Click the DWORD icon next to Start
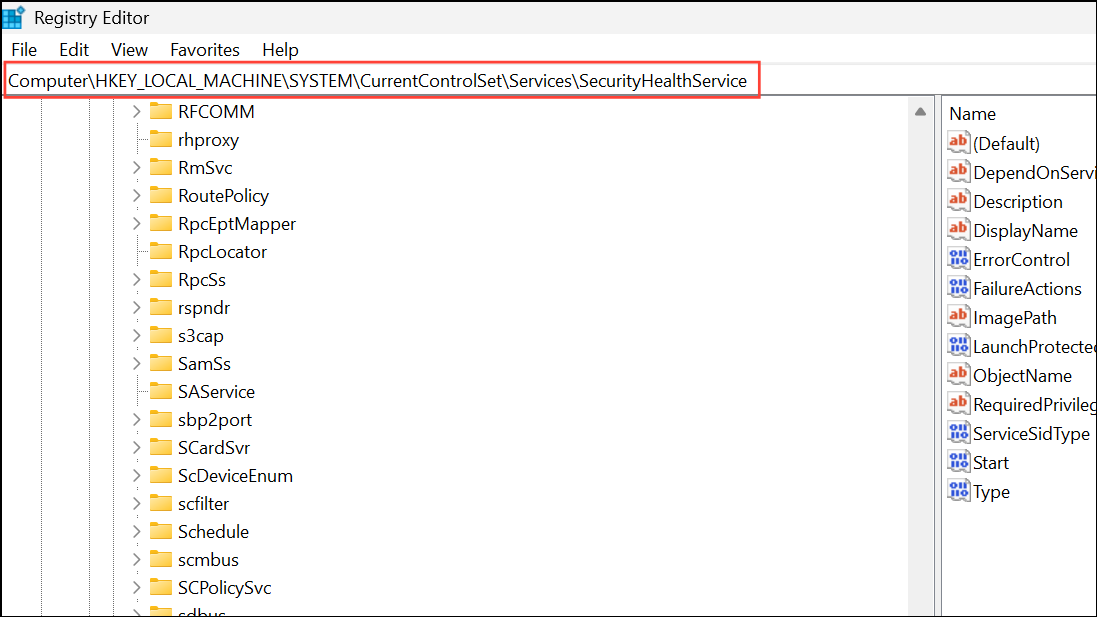1097x617 pixels. [958, 461]
